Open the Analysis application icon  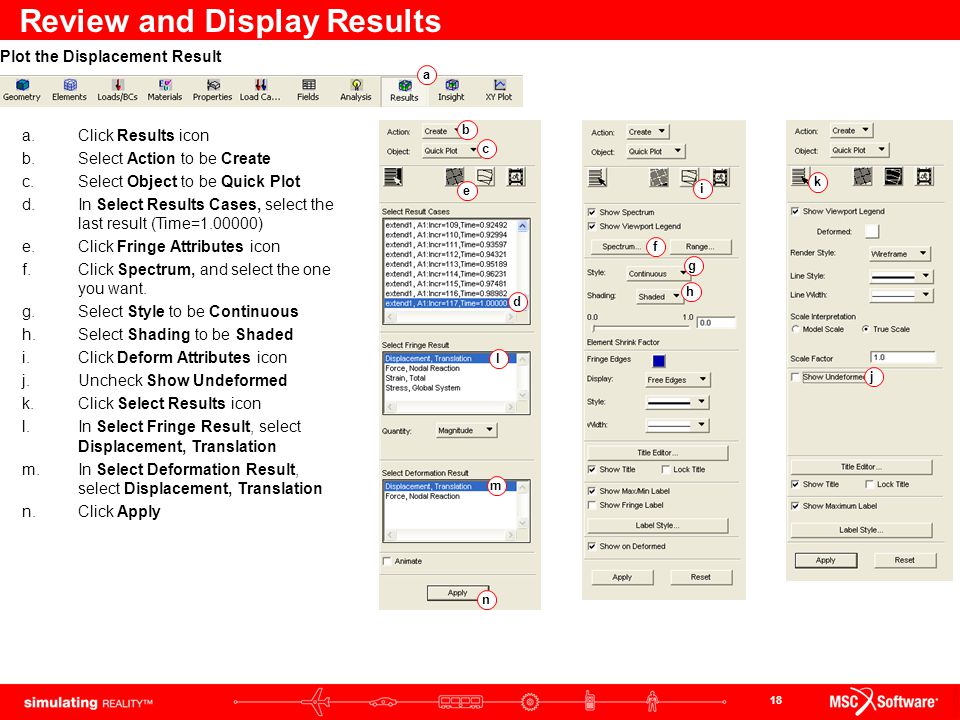pyautogui.click(x=356, y=91)
